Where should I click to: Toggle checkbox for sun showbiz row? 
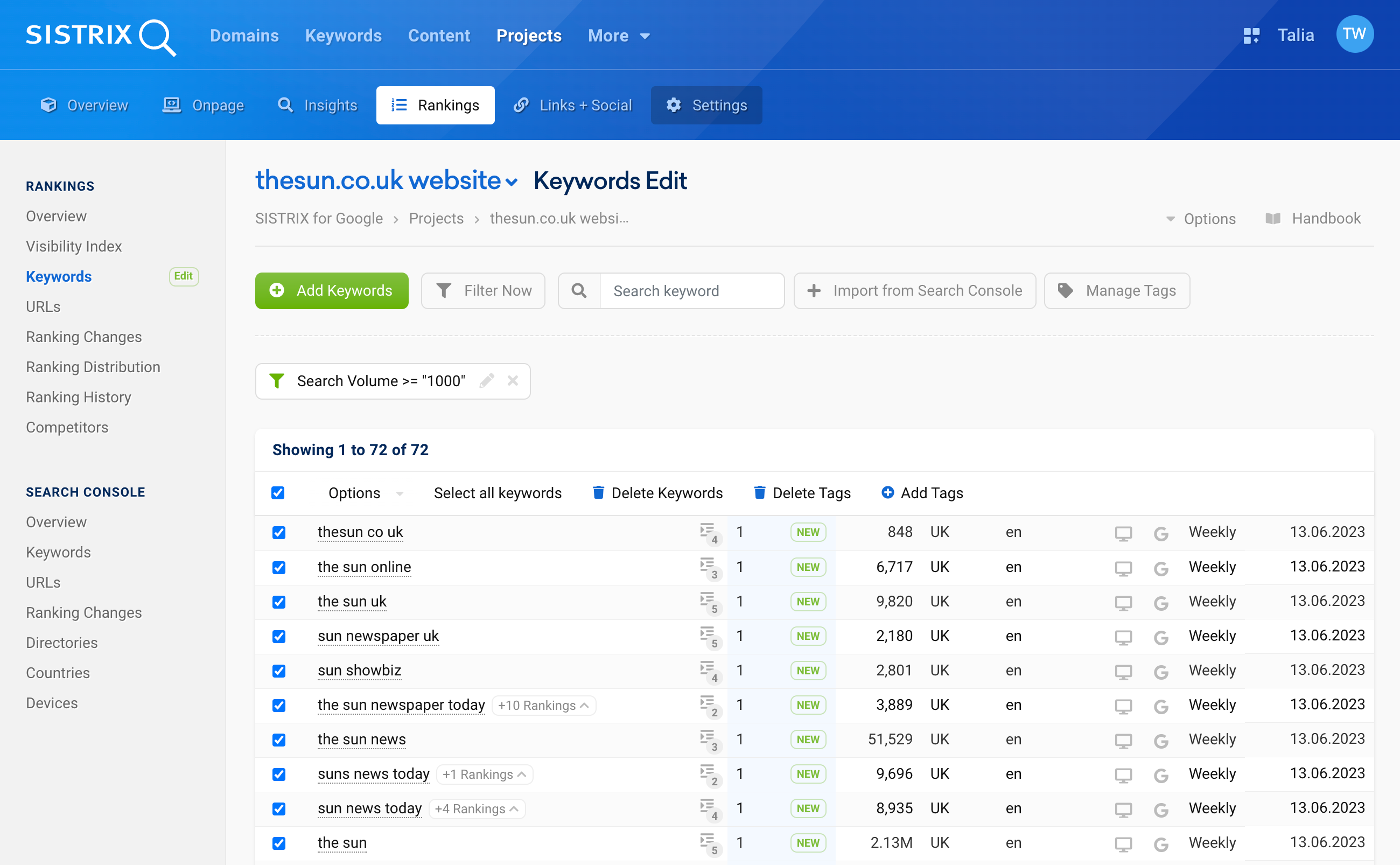[x=279, y=670]
